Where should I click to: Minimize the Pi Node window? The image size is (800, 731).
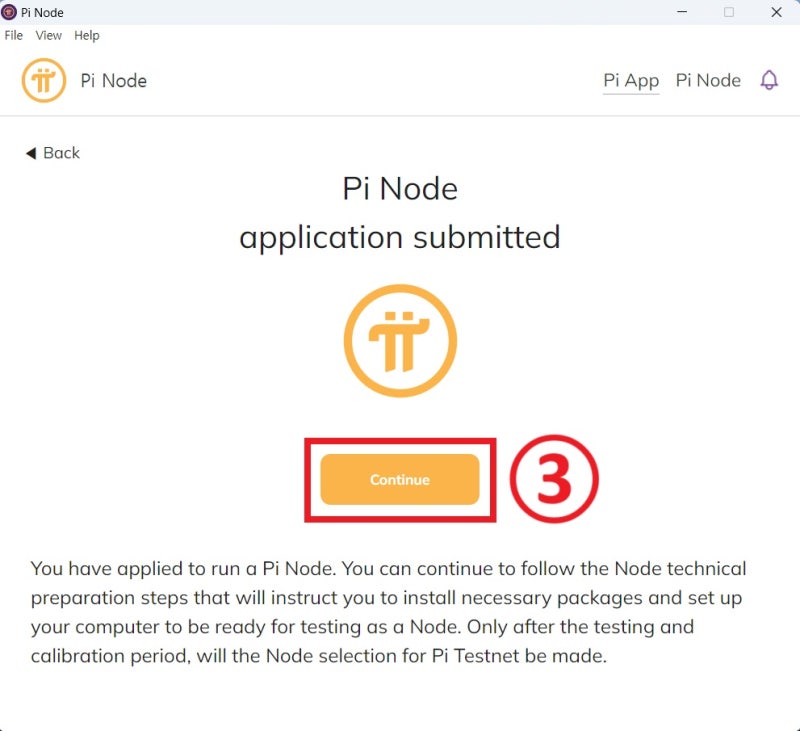[x=683, y=12]
